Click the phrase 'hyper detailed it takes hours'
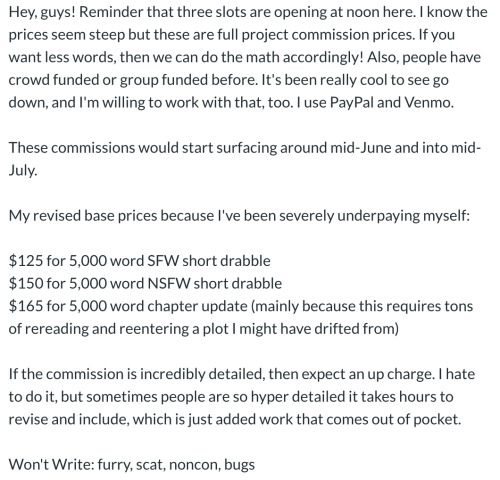The width and height of the screenshot is (500, 480). tap(323, 397)
